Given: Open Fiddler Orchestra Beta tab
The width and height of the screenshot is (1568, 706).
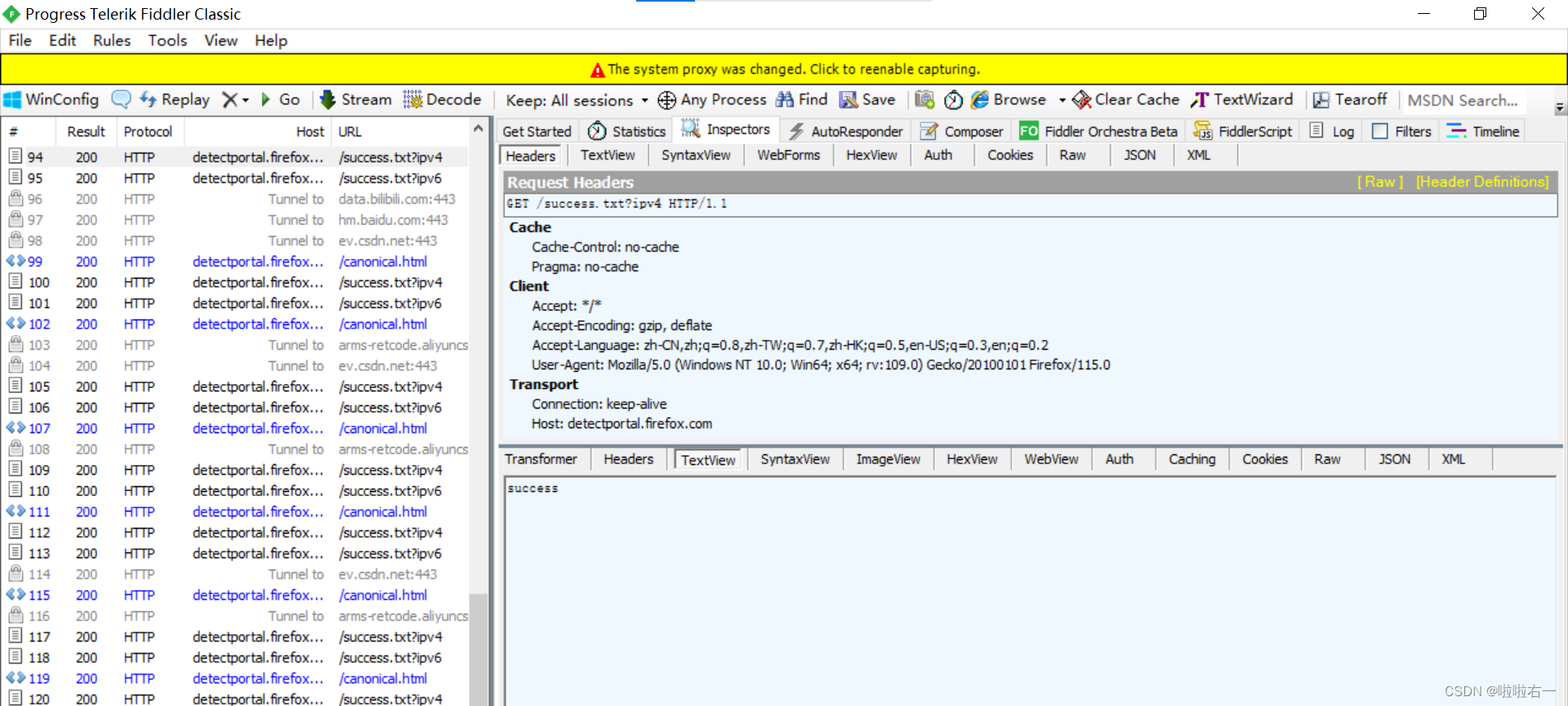Looking at the screenshot, I should [x=1099, y=132].
